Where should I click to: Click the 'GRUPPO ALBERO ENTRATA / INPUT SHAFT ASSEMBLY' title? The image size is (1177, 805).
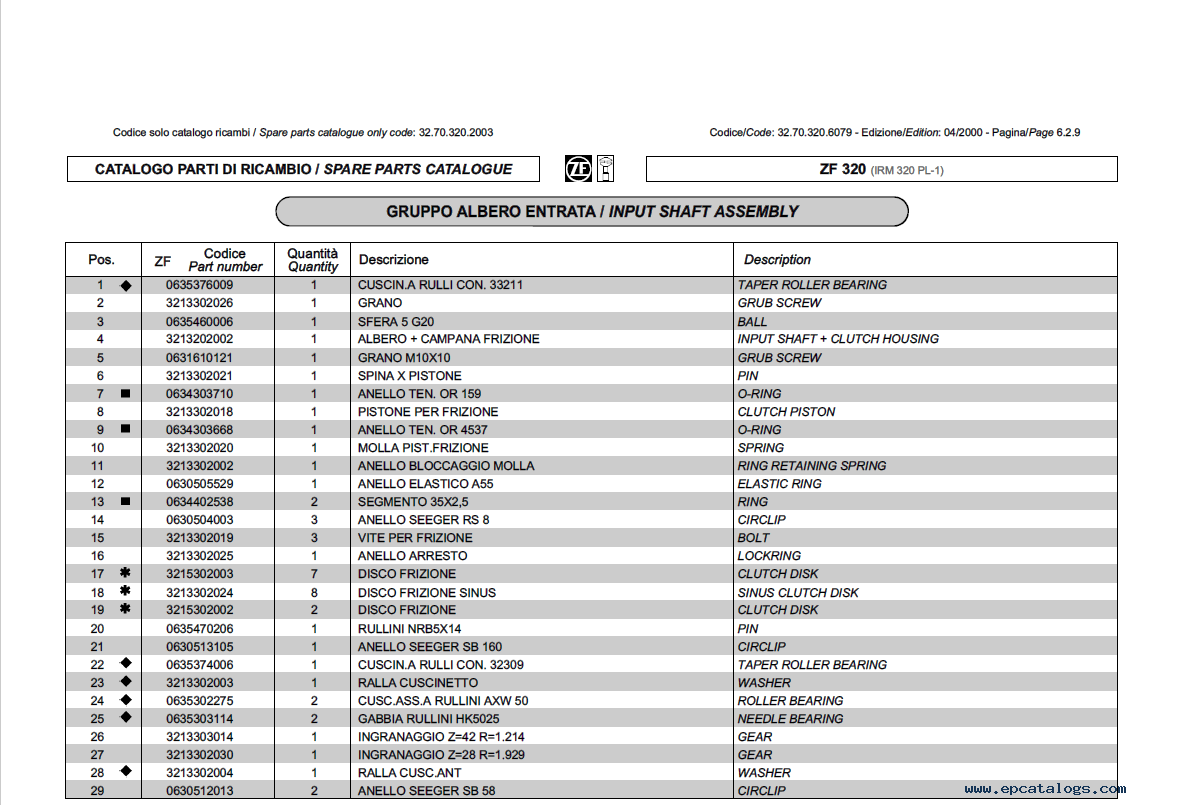click(x=592, y=212)
